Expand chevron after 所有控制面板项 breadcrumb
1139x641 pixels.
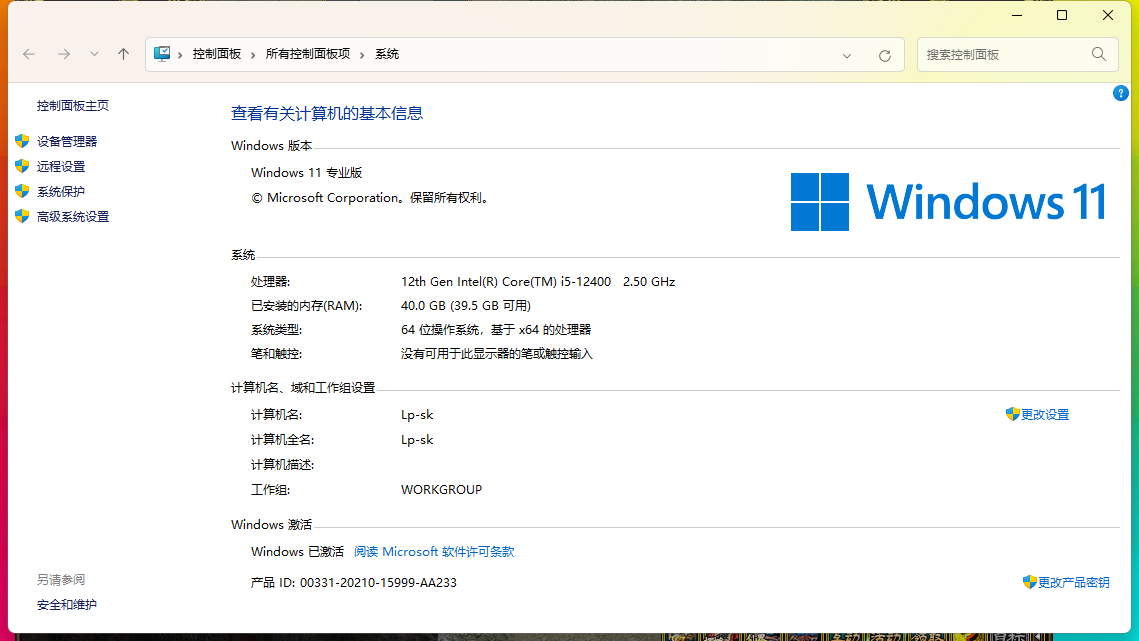[x=362, y=55]
